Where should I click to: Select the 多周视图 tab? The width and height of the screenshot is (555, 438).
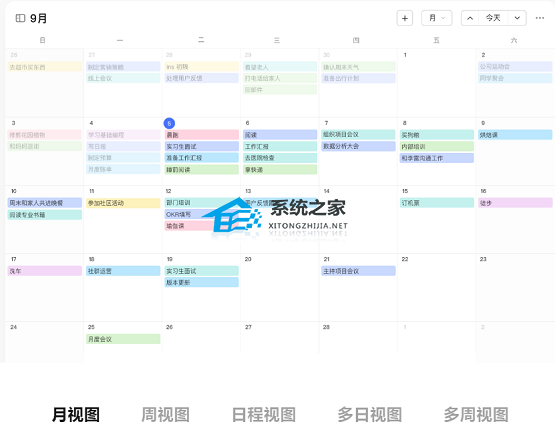click(x=476, y=415)
